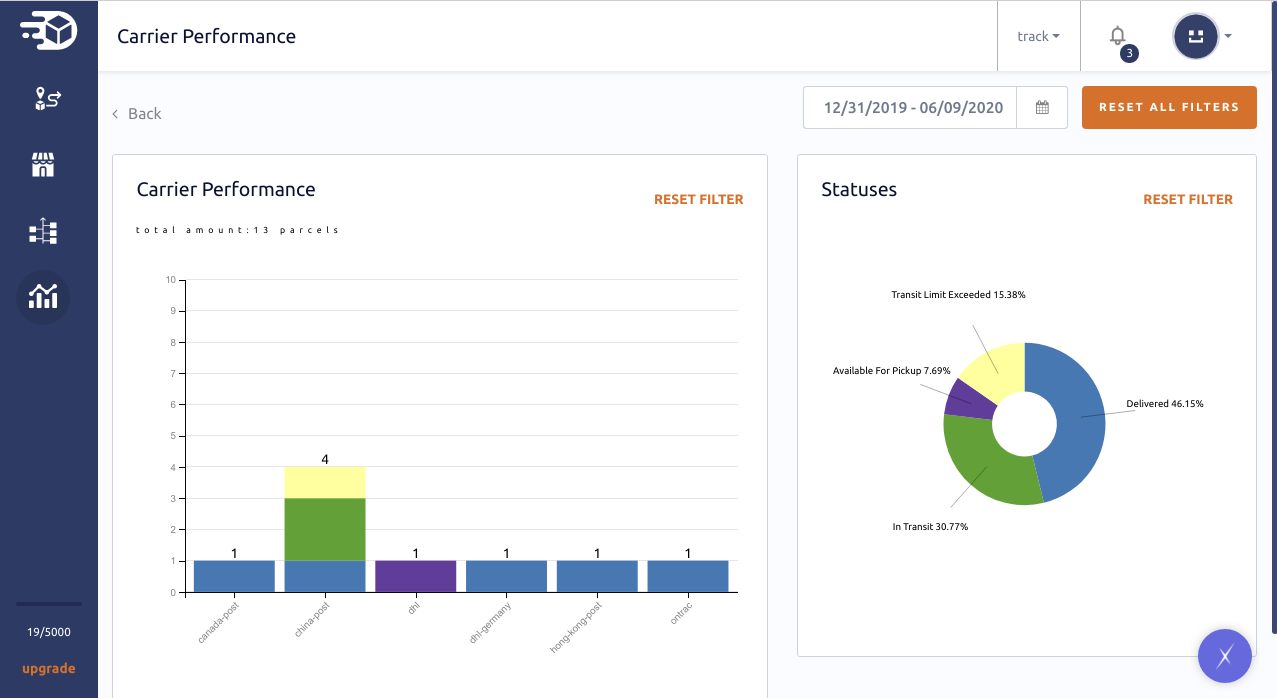Expand the track dropdown menu

coord(1038,36)
